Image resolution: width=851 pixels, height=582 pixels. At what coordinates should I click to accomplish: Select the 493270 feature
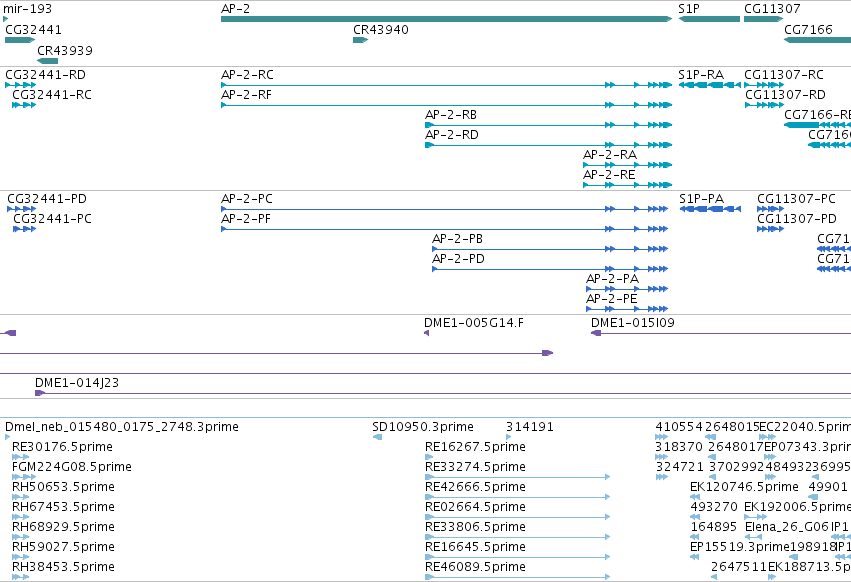(x=695, y=517)
